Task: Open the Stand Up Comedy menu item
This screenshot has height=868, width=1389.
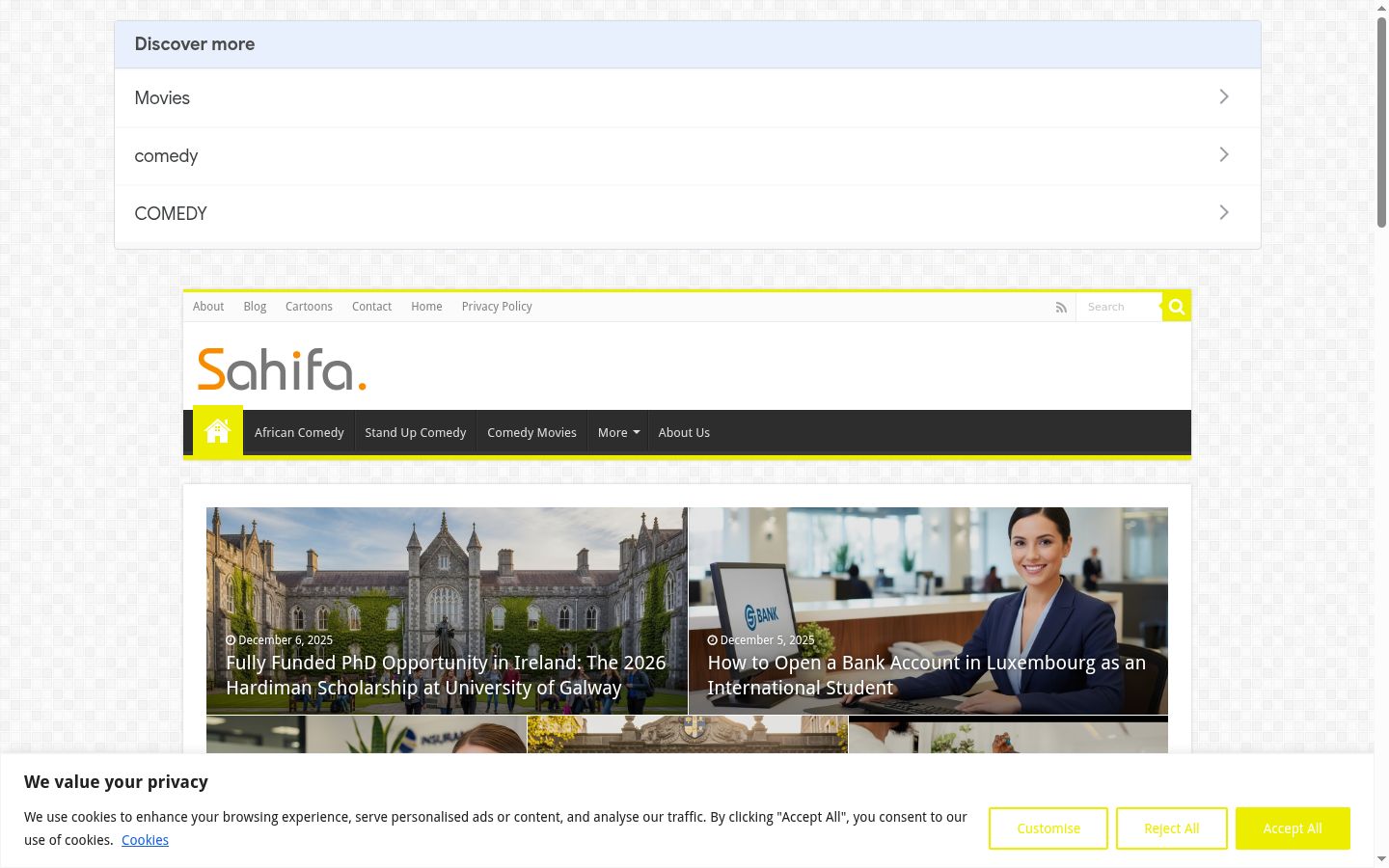Action: [x=416, y=432]
